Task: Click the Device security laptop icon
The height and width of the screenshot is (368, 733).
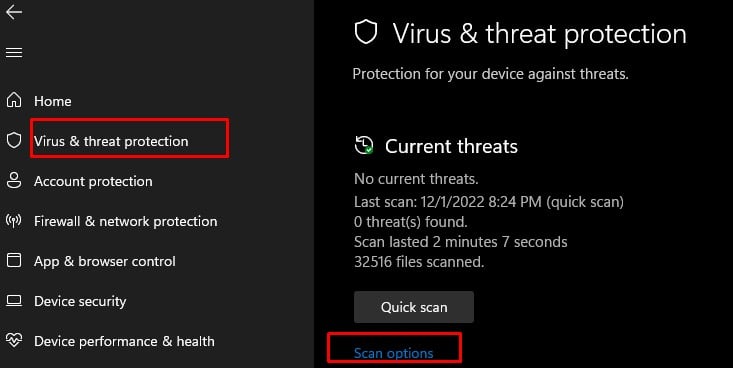Action: pyautogui.click(x=14, y=301)
